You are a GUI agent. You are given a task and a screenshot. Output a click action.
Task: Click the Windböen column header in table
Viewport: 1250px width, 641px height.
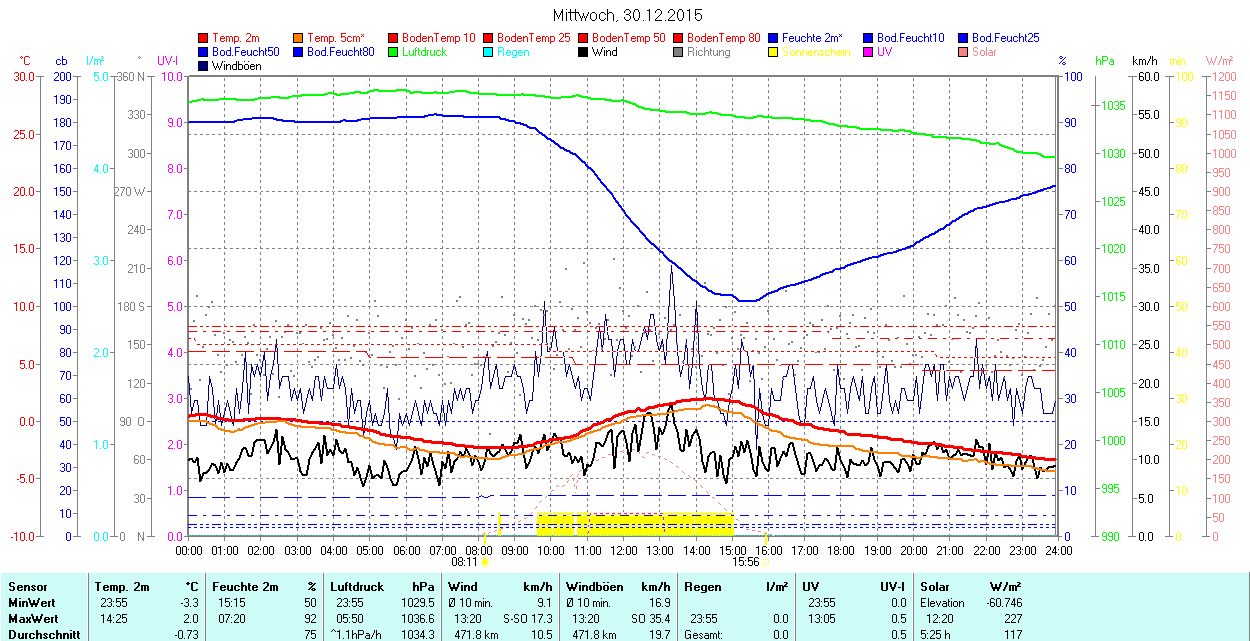tap(594, 587)
